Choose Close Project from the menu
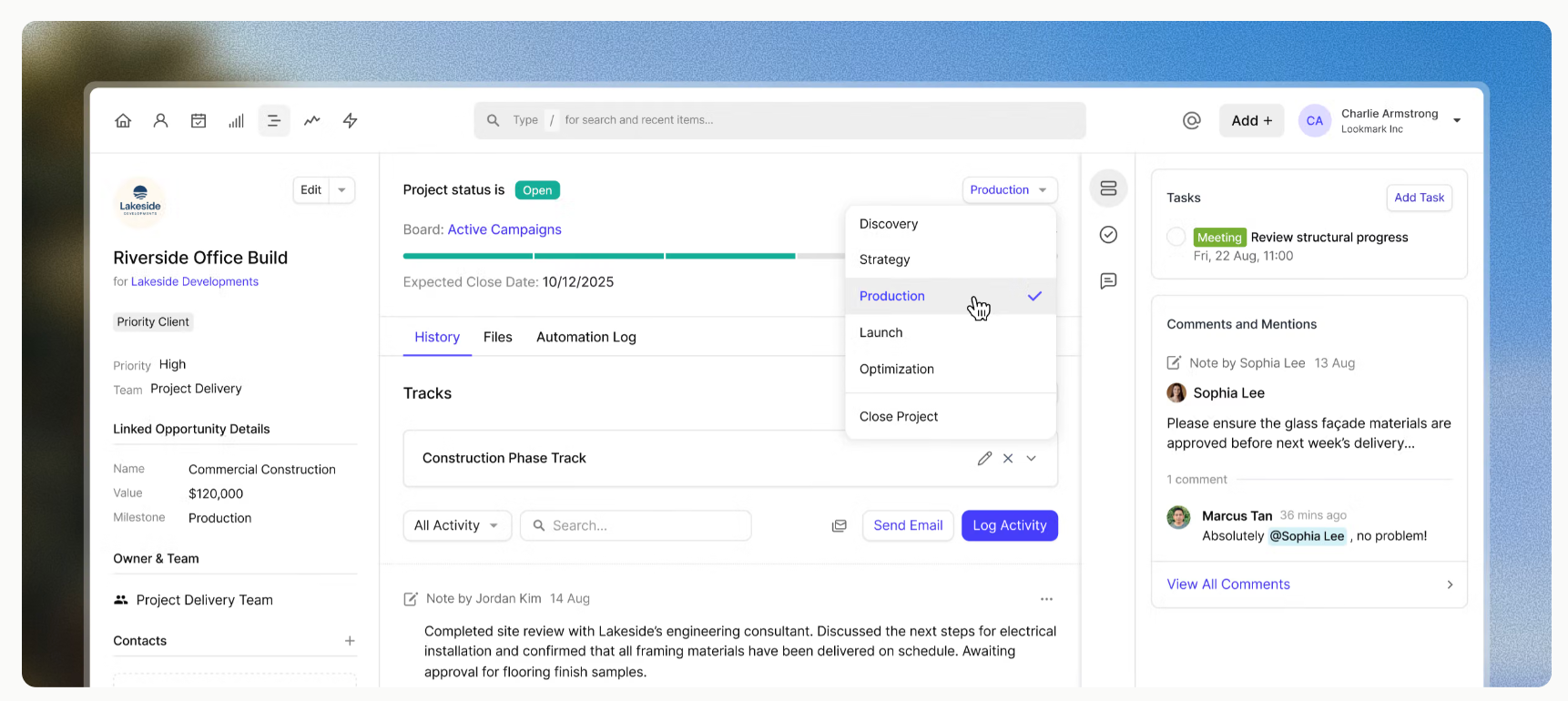The width and height of the screenshot is (1568, 701). click(951, 416)
